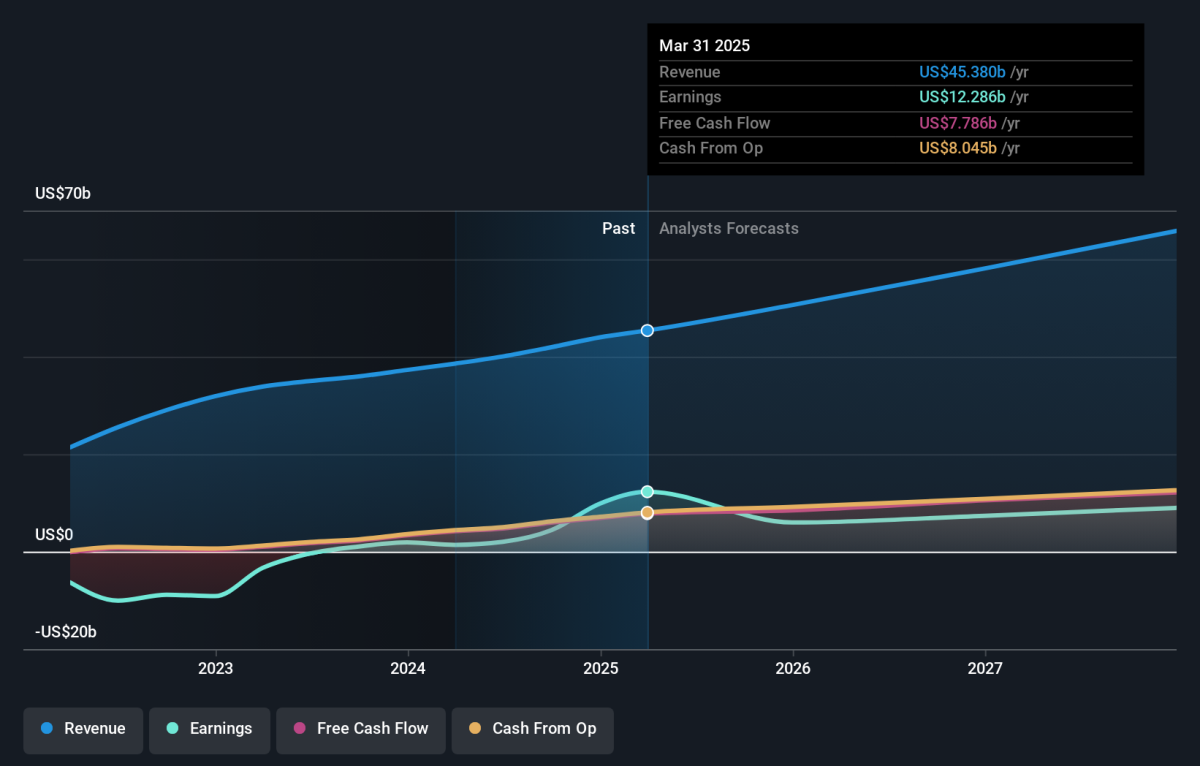Viewport: 1200px width, 766px height.
Task: Click the Past label on chart
Action: pyautogui.click(x=618, y=228)
